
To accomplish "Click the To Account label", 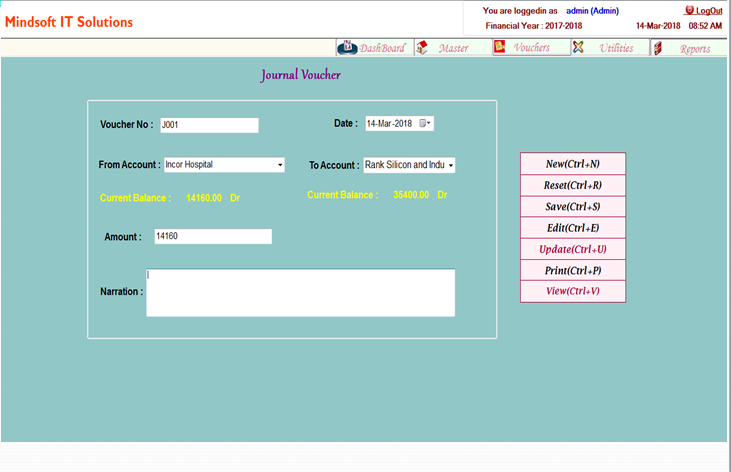I will [334, 165].
